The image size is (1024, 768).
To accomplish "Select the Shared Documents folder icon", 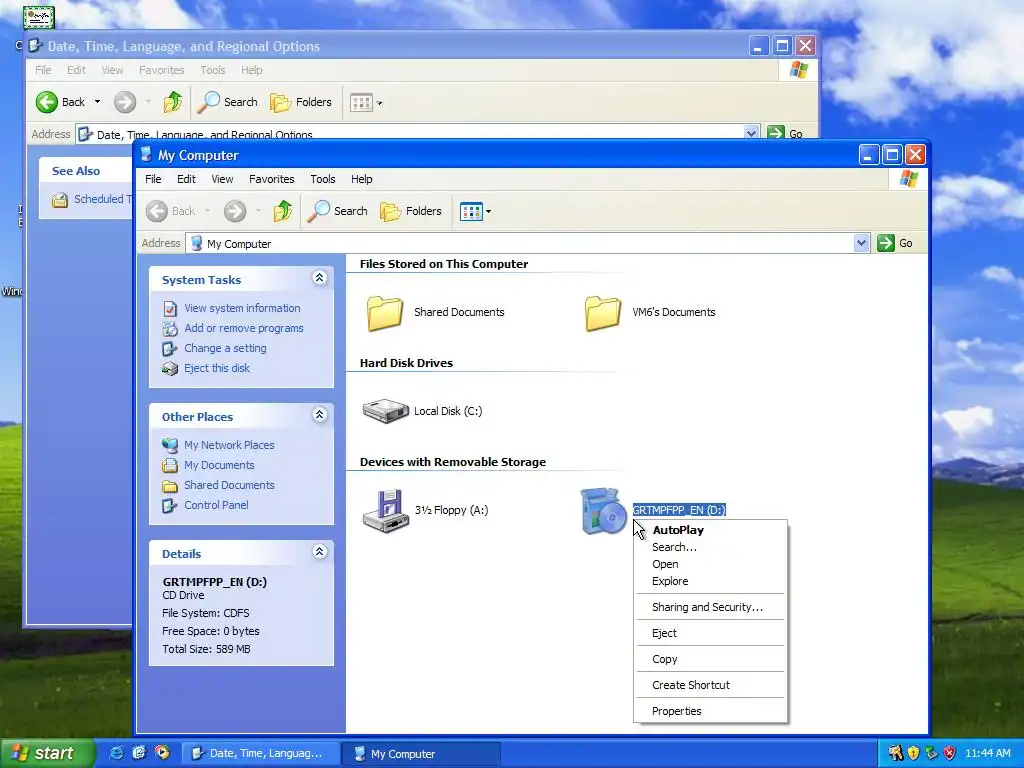I will coord(385,313).
